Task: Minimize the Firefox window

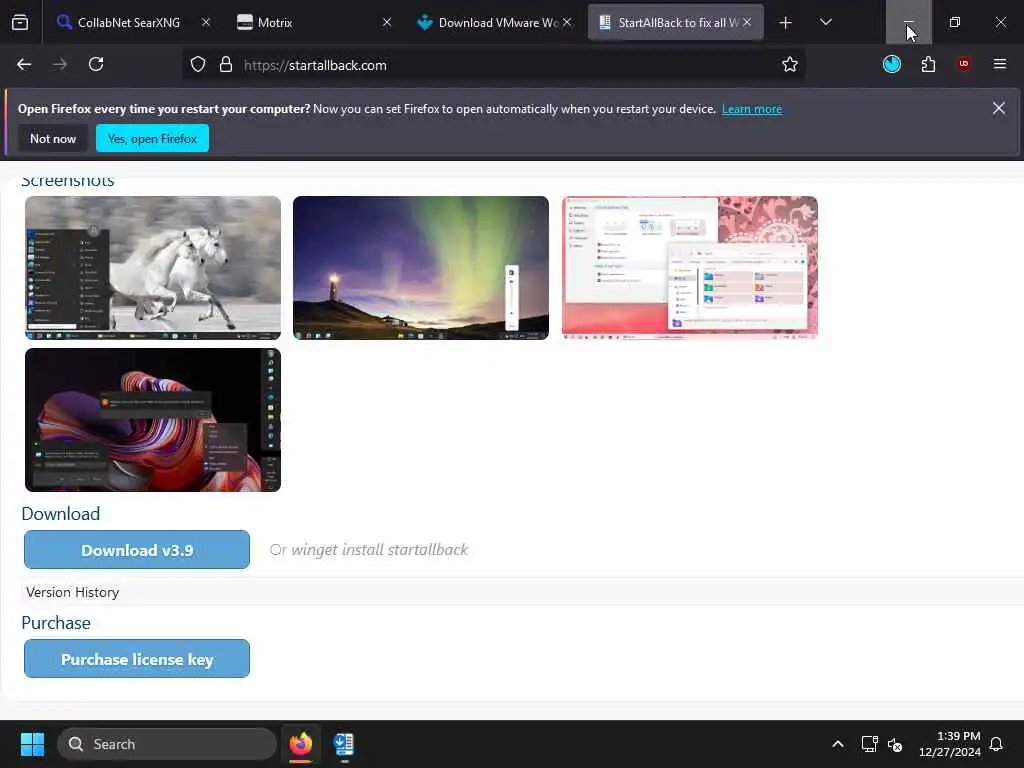Action: 908,22
